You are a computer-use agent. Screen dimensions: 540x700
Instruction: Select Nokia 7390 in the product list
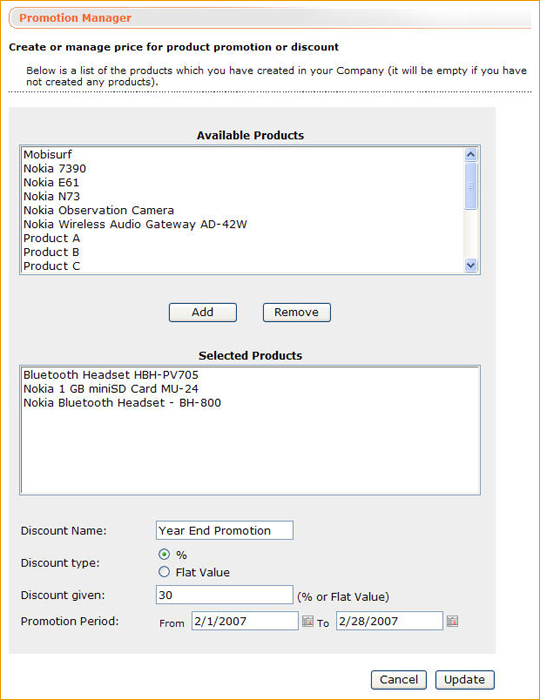point(243,168)
